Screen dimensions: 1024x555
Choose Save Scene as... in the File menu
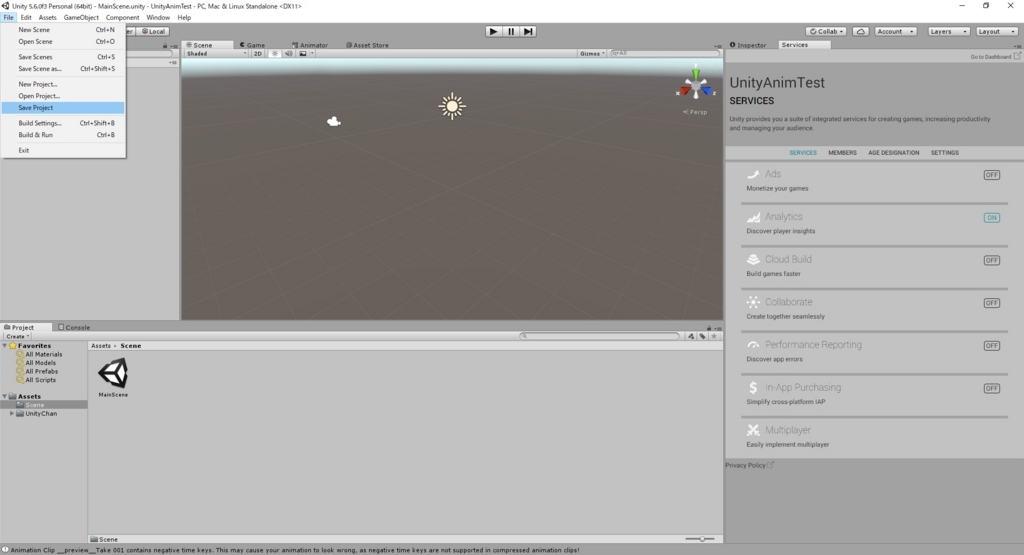[63, 69]
